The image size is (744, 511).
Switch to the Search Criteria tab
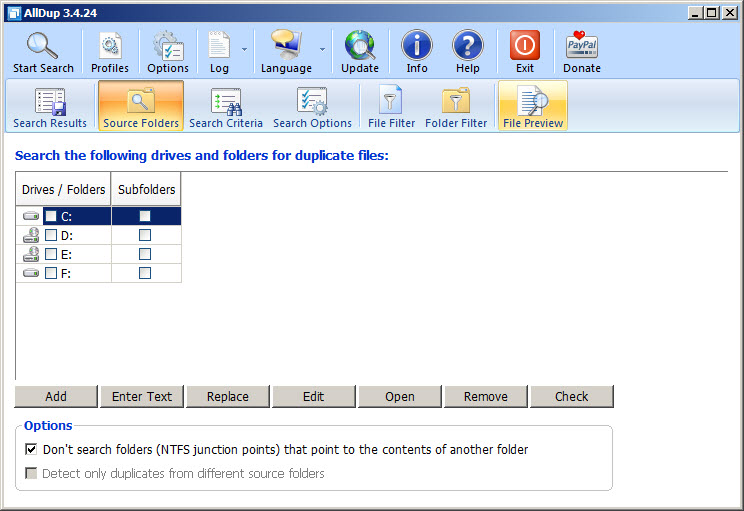tap(226, 106)
